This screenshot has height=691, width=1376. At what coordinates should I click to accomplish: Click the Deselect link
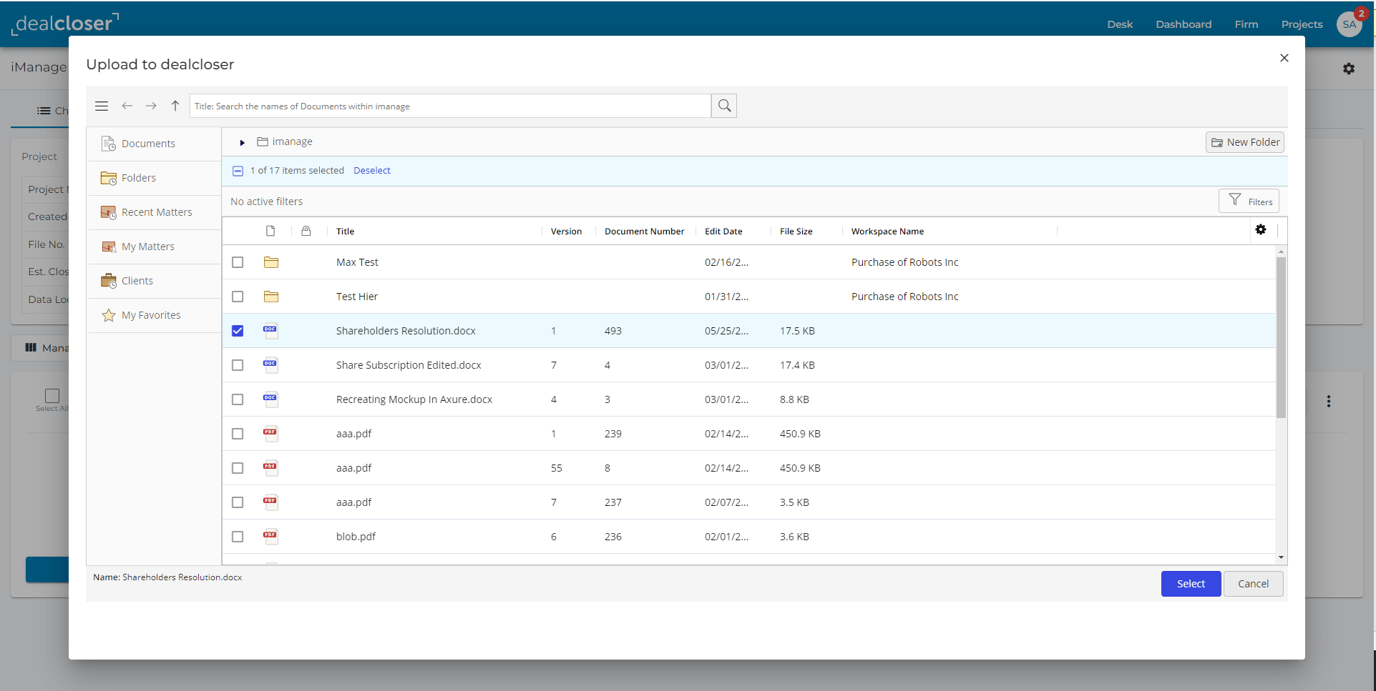[x=372, y=170]
